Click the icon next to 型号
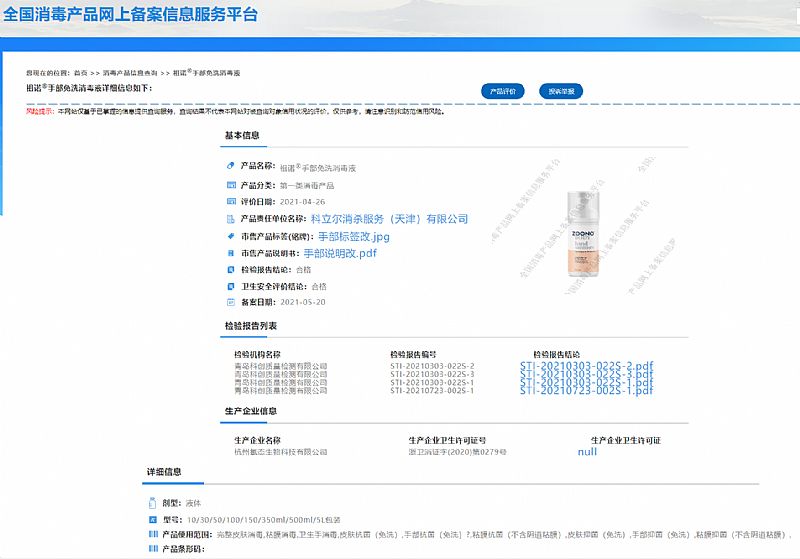This screenshot has width=800, height=559. click(153, 520)
